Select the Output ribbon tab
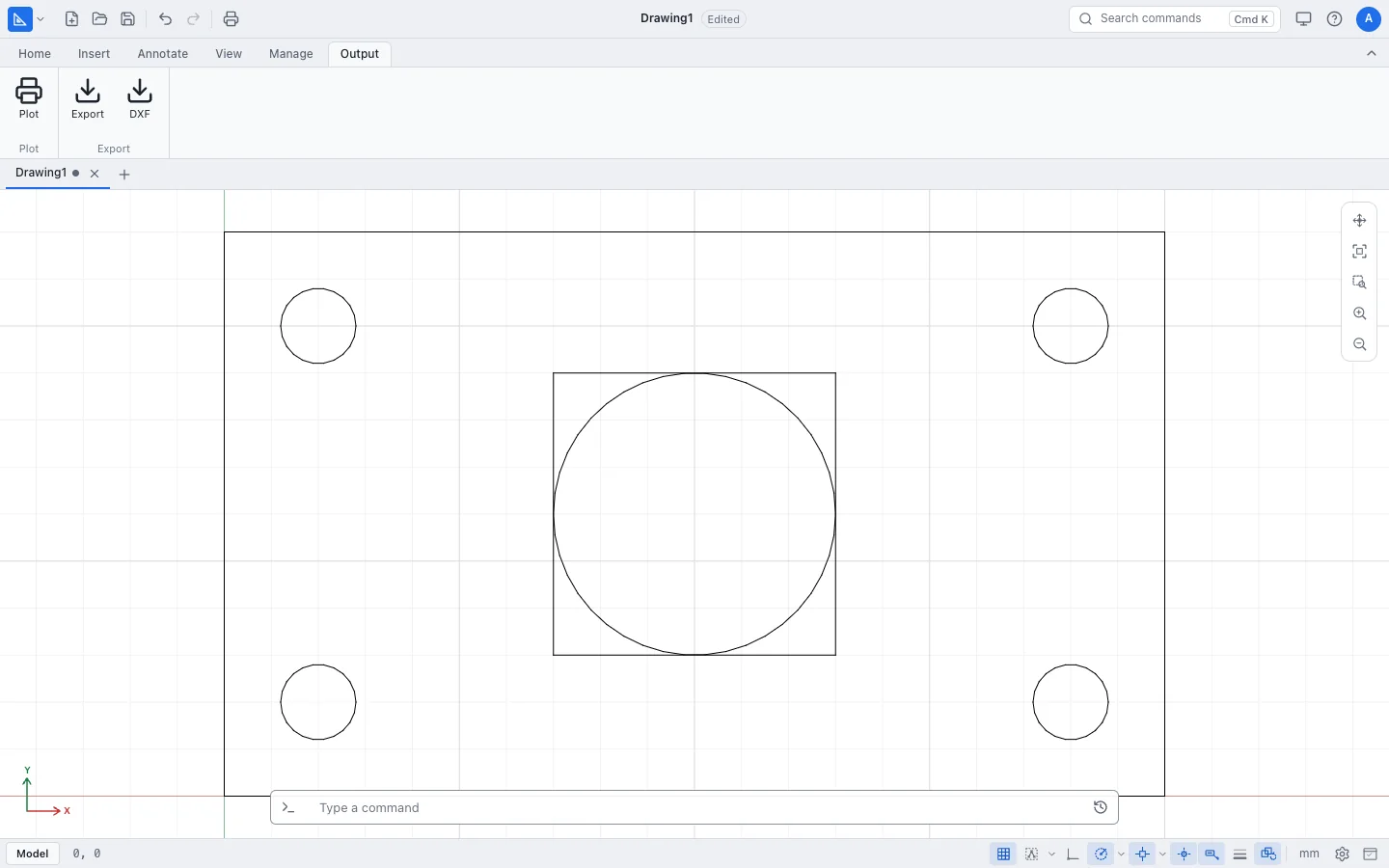Image resolution: width=1389 pixels, height=868 pixels. tap(360, 54)
